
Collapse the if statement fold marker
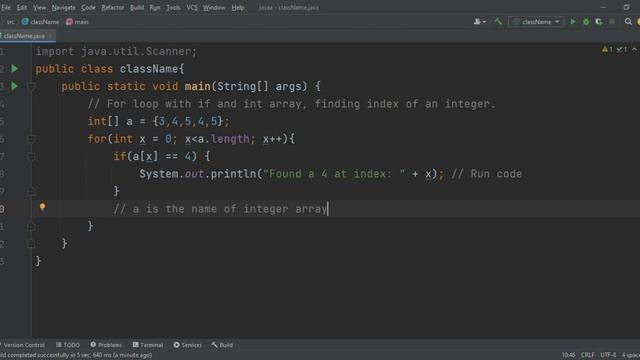point(31,157)
